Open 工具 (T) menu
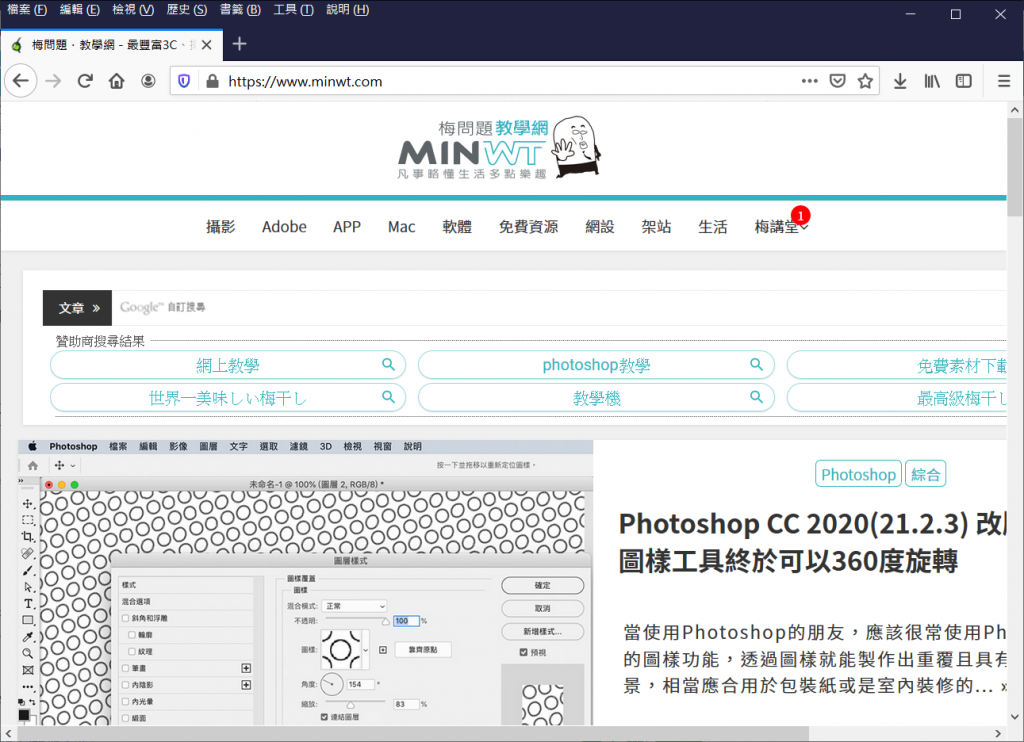 tap(293, 10)
